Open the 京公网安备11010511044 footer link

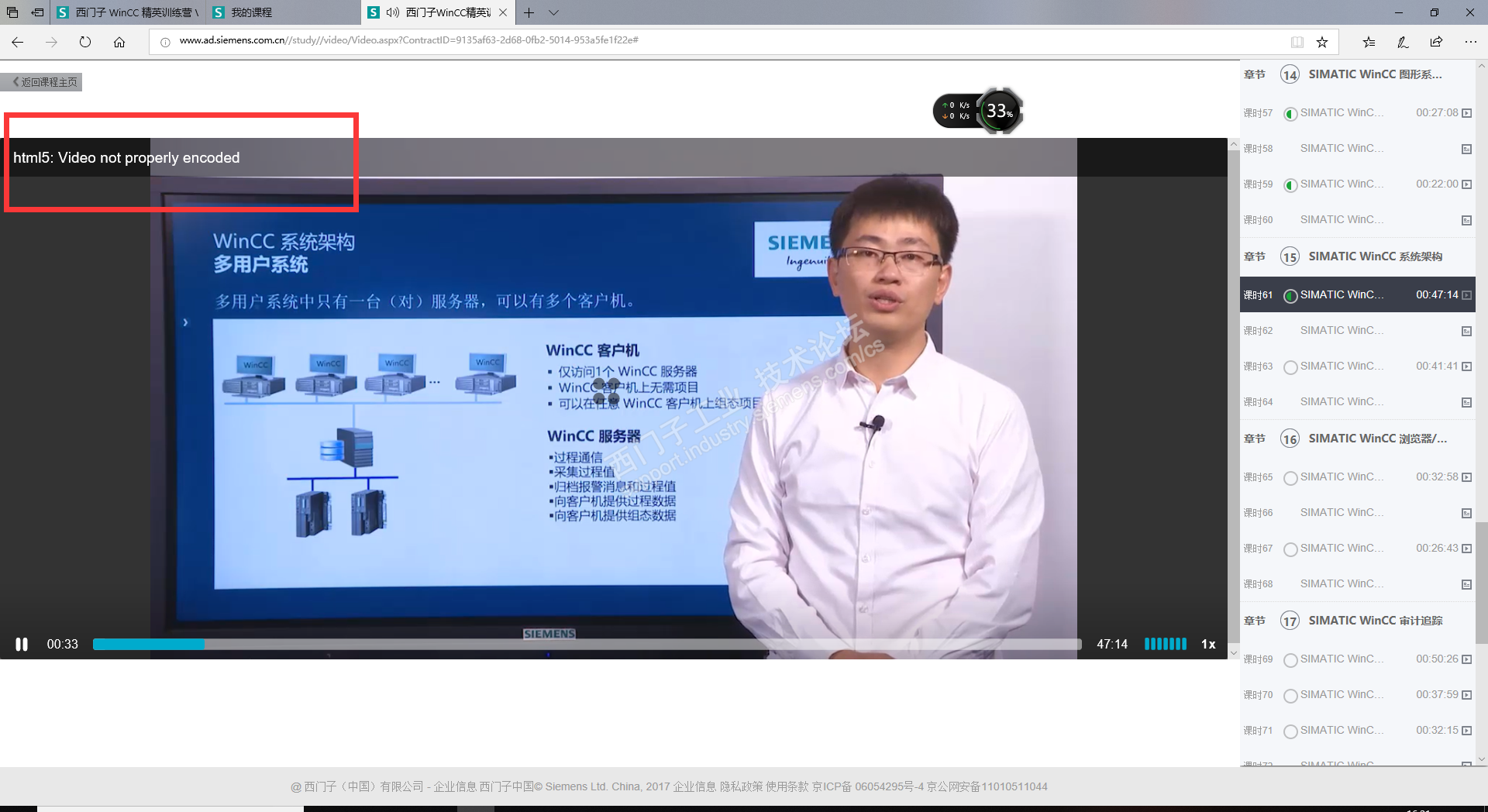[987, 786]
